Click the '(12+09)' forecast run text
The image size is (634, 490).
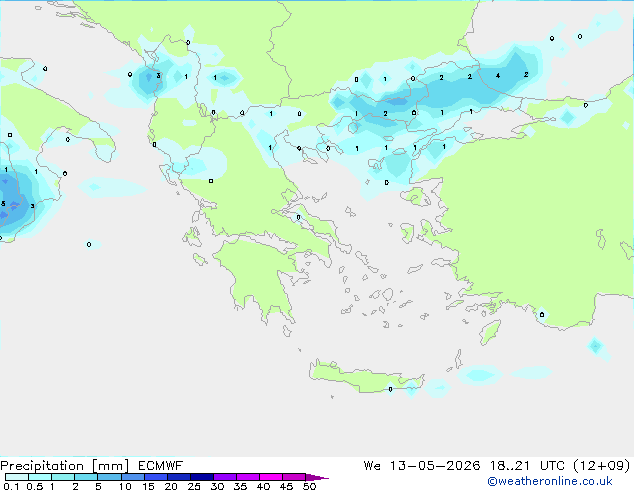602,466
